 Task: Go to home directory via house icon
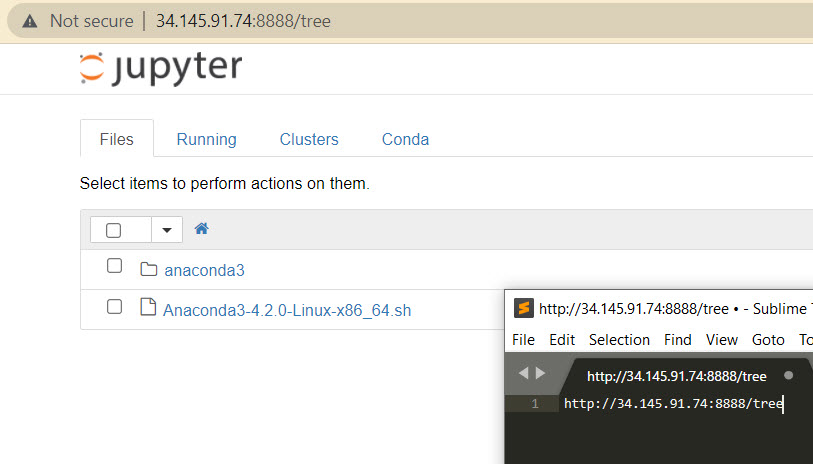(201, 229)
